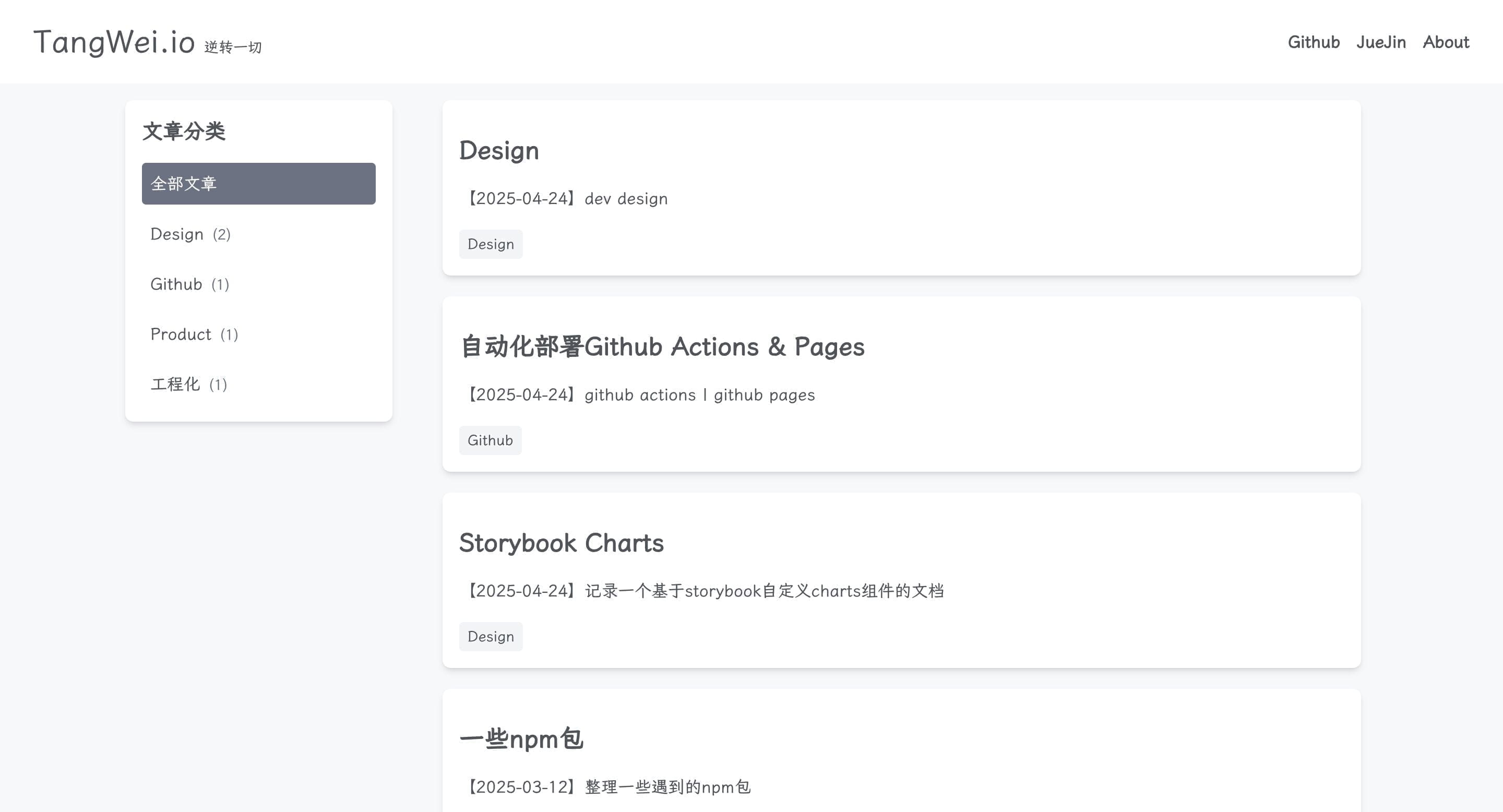Screen dimensions: 1503x812
Task: Open the 一些npm包 article
Action: coord(522,738)
